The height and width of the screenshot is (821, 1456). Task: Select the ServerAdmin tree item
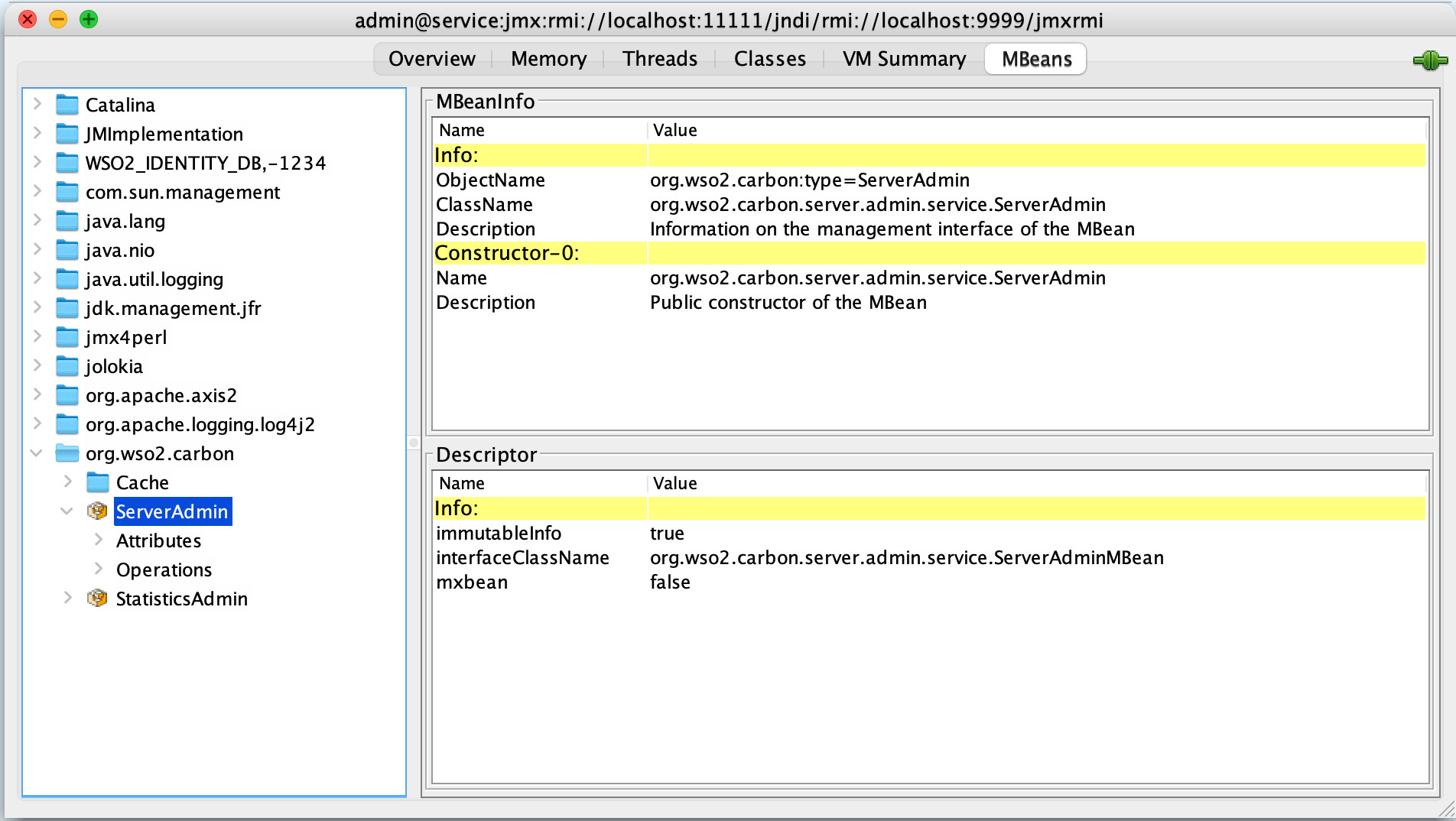click(x=172, y=511)
